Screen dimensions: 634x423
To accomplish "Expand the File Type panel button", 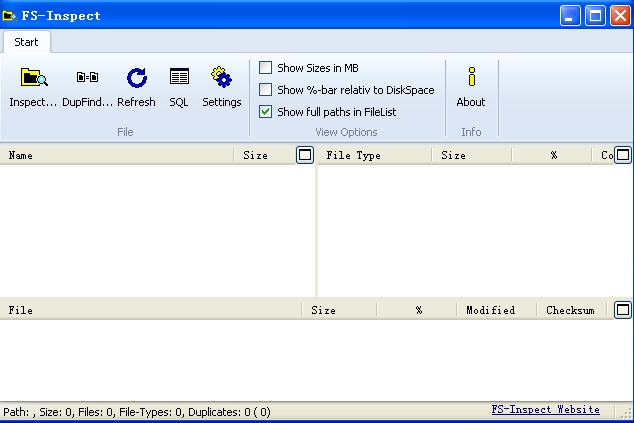I will click(x=622, y=155).
